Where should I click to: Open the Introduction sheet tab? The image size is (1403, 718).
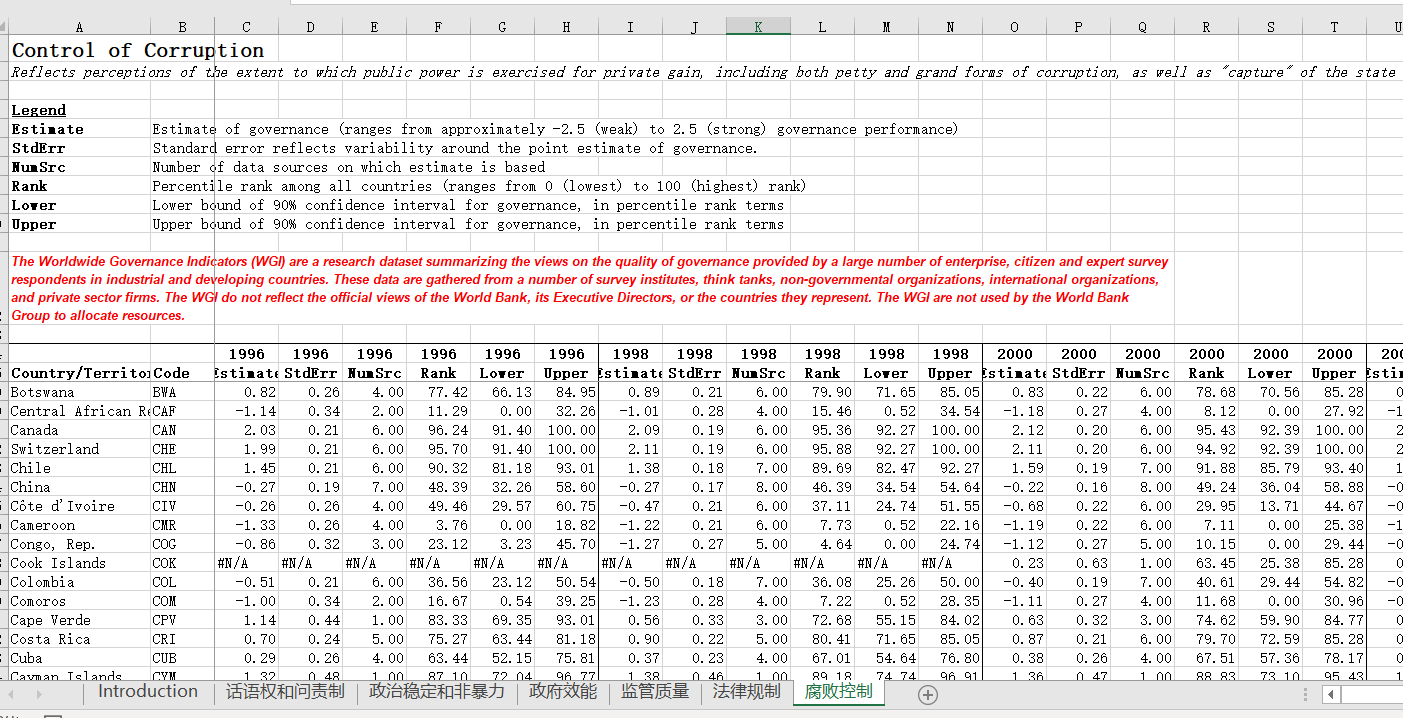[148, 691]
